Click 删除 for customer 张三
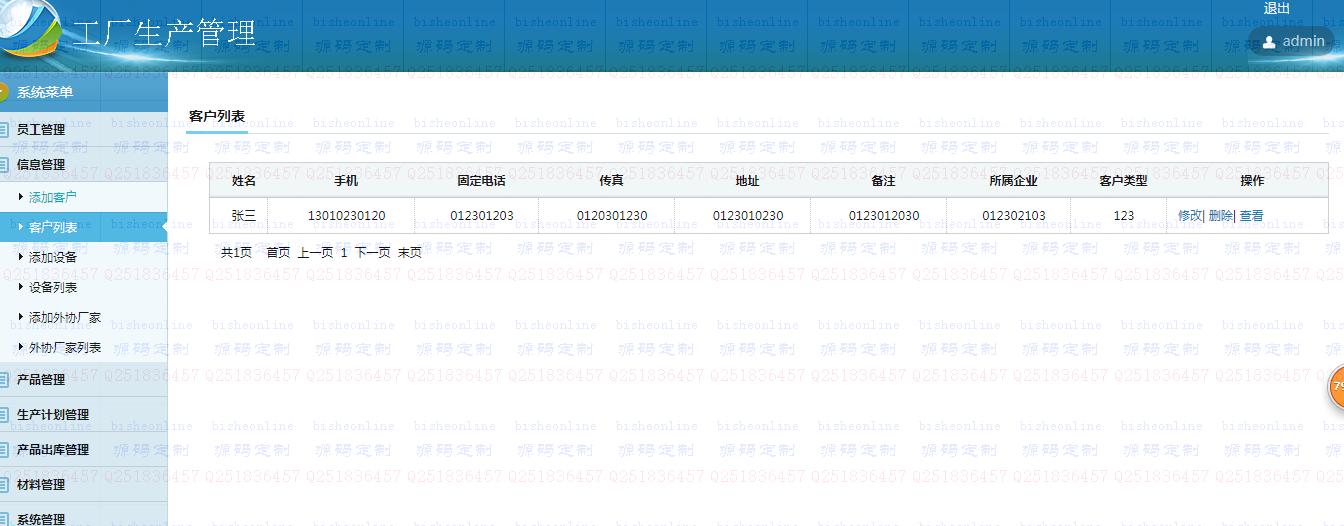1344x526 pixels. point(1221,215)
